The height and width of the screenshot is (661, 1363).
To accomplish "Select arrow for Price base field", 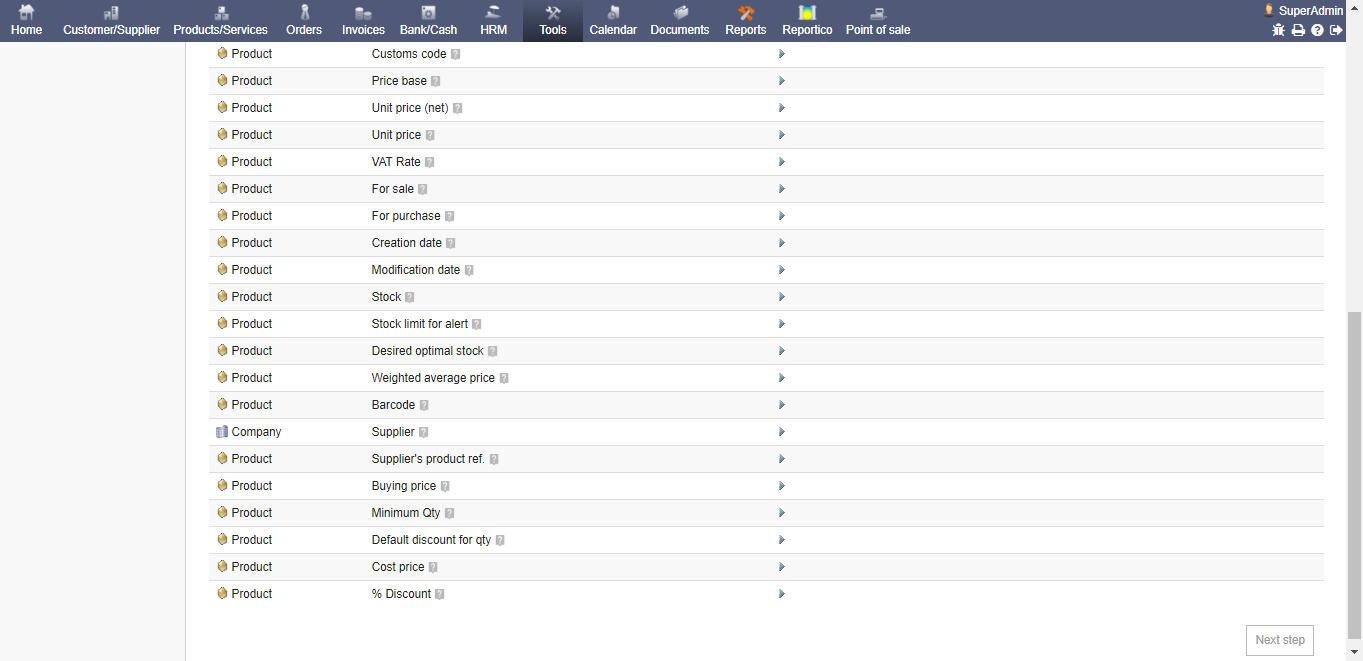I will 782,81.
